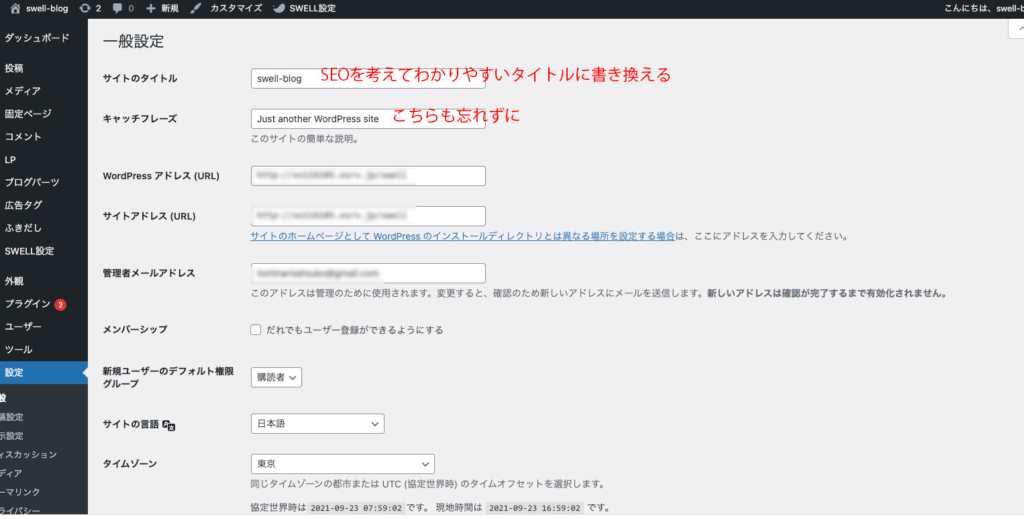Open the こんにちは account greeting menu
The height and width of the screenshot is (519, 1024).
(x=984, y=8)
